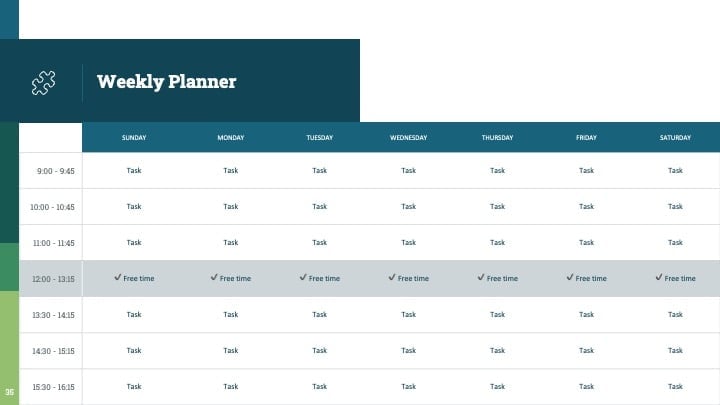720x405 pixels.
Task: Click the 12:00 - 13:15 time slot
Action: coord(53,279)
